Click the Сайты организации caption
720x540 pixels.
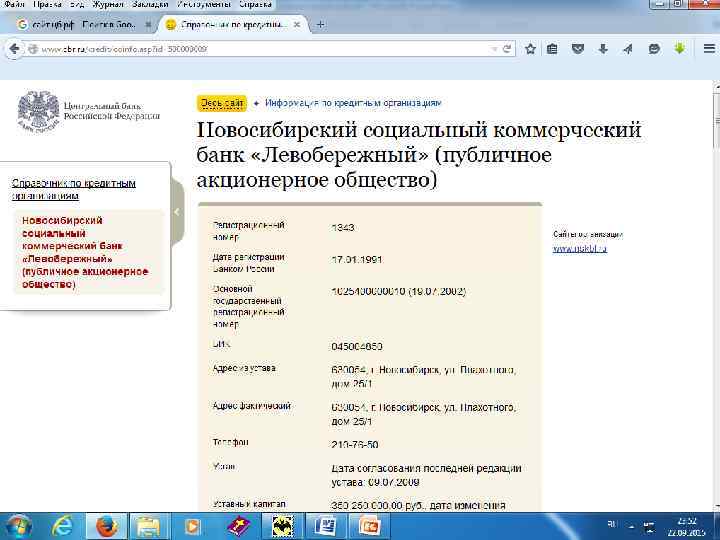click(x=588, y=235)
